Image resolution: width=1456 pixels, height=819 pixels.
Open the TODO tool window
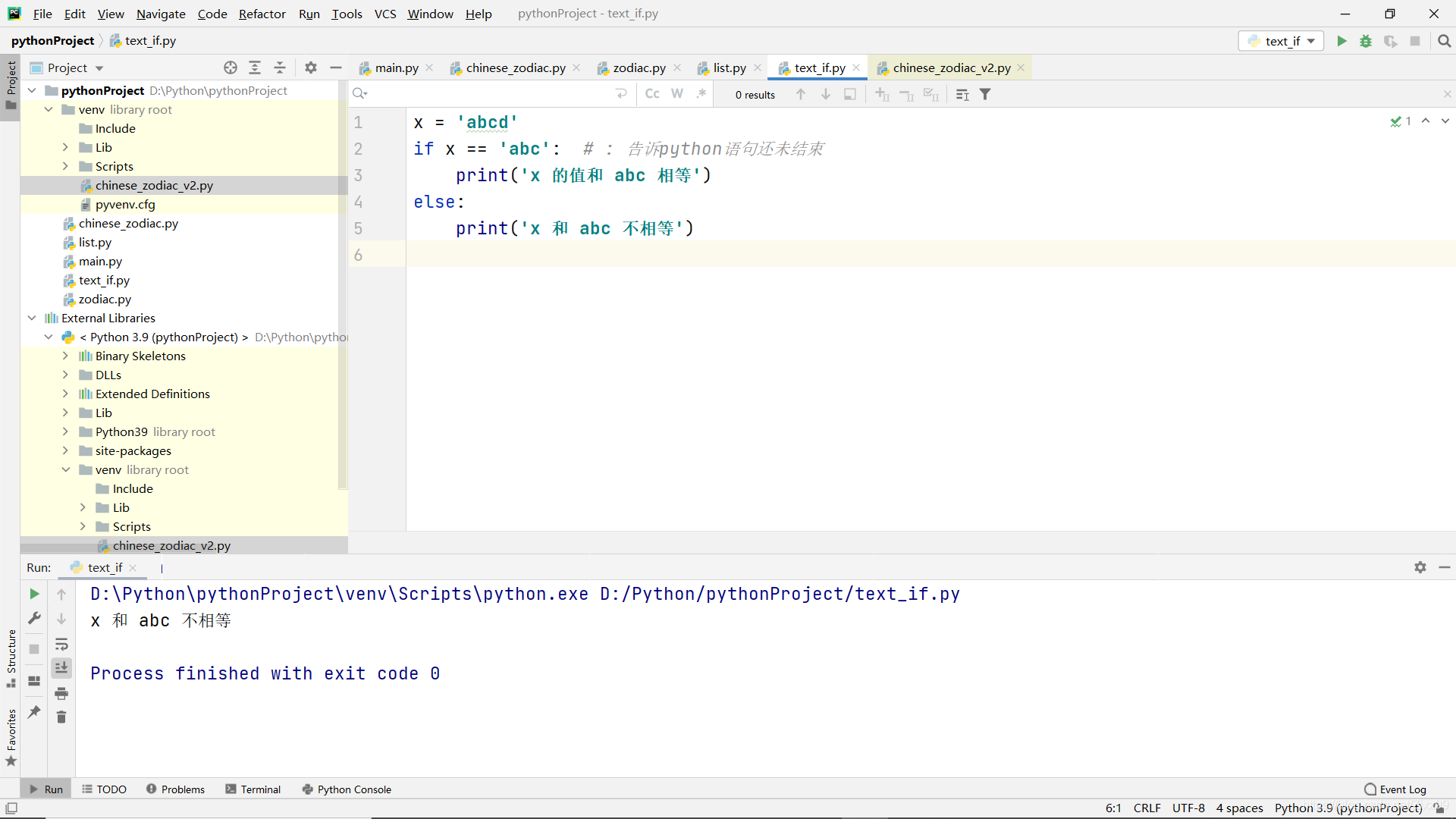click(105, 789)
